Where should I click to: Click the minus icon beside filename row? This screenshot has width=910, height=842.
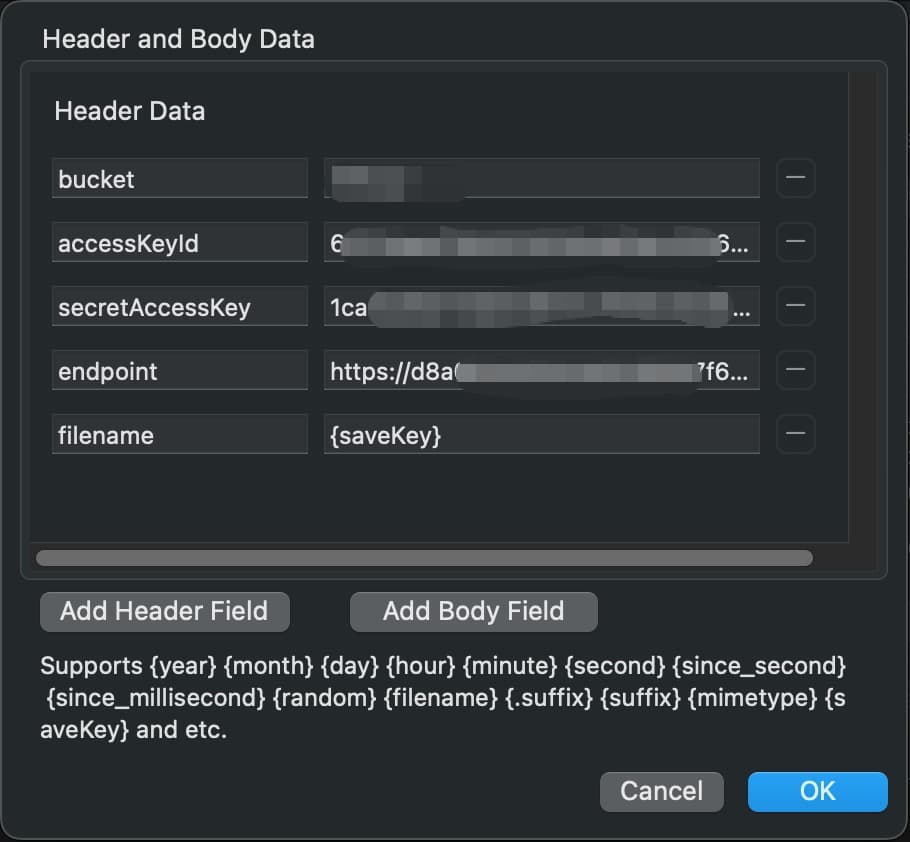795,434
